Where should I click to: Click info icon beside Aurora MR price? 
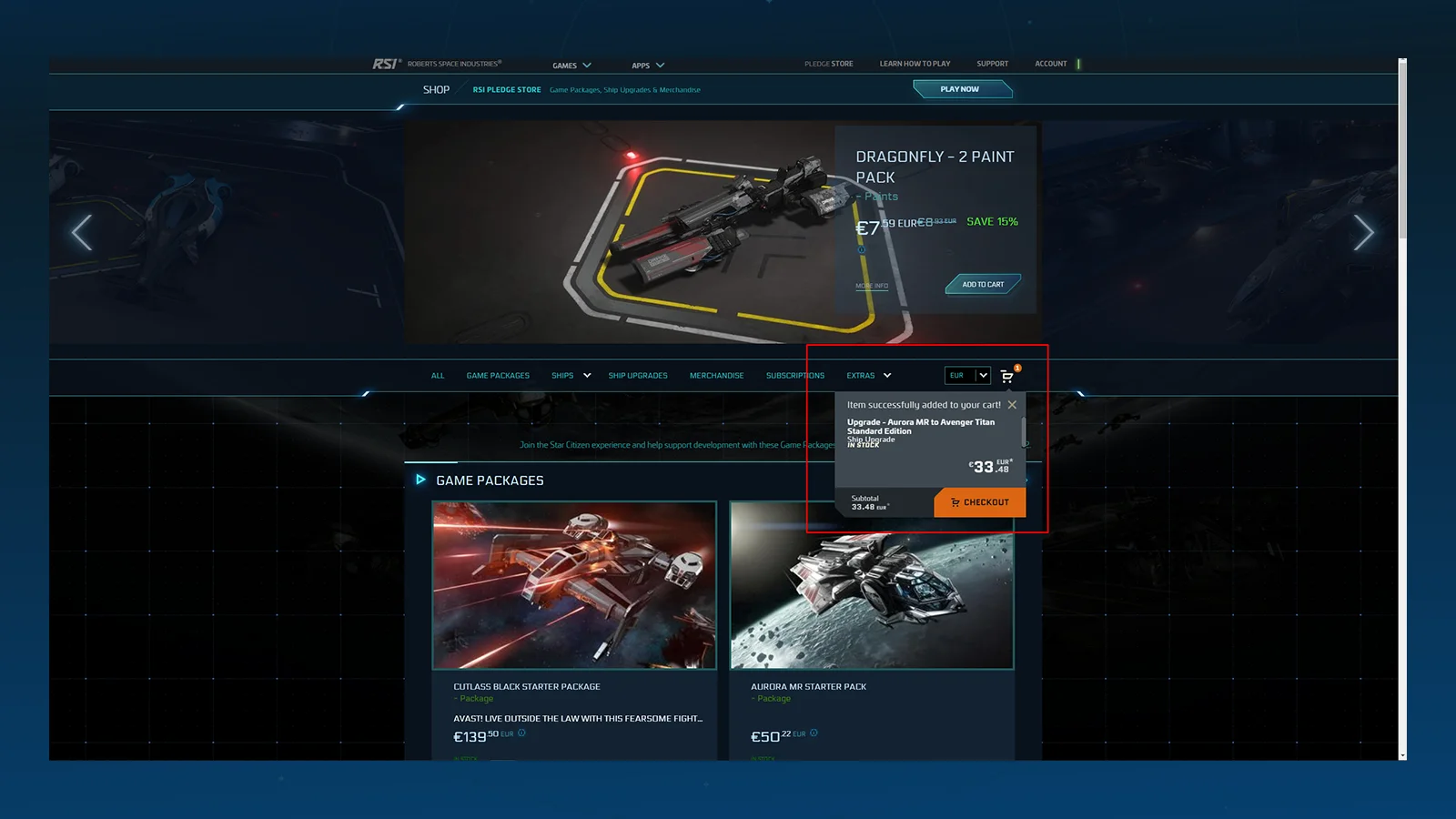coord(814,733)
